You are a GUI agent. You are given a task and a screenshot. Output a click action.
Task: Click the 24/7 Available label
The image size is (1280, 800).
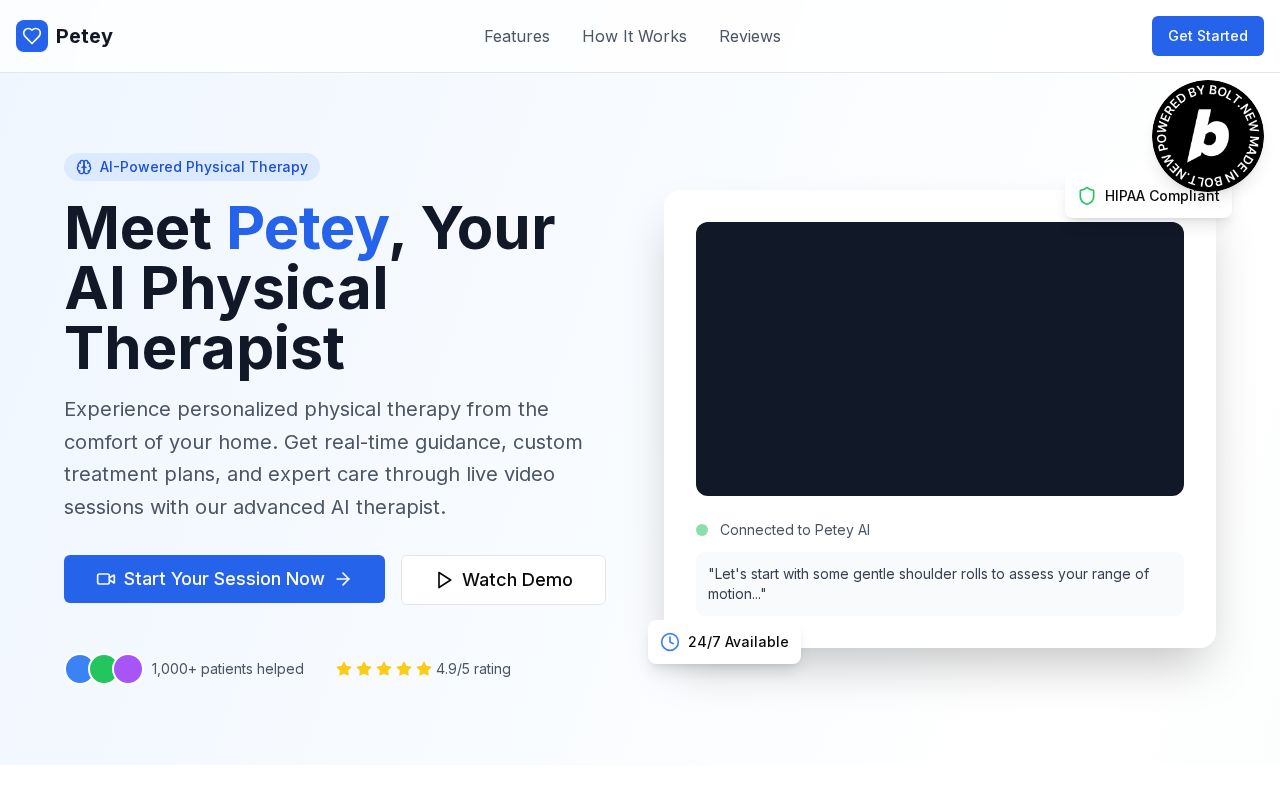click(x=738, y=642)
